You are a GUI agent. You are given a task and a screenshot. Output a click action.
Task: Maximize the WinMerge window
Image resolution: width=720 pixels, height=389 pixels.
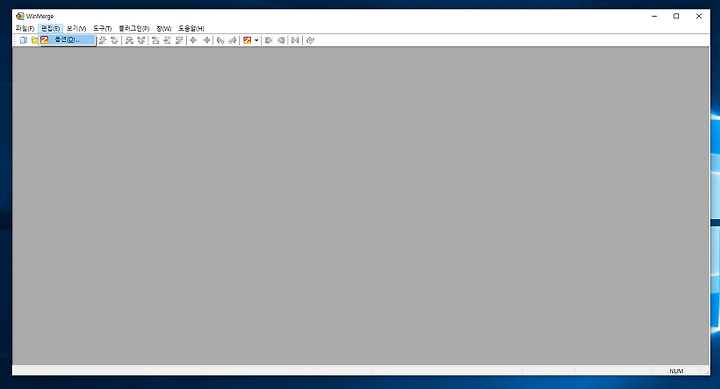676,16
